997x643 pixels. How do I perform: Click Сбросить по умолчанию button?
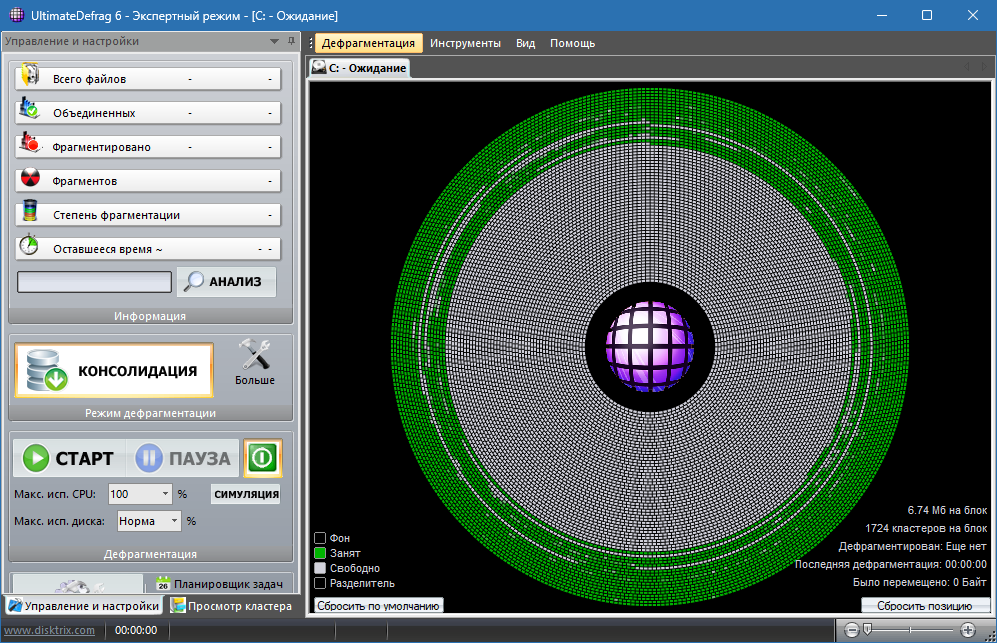coord(378,605)
